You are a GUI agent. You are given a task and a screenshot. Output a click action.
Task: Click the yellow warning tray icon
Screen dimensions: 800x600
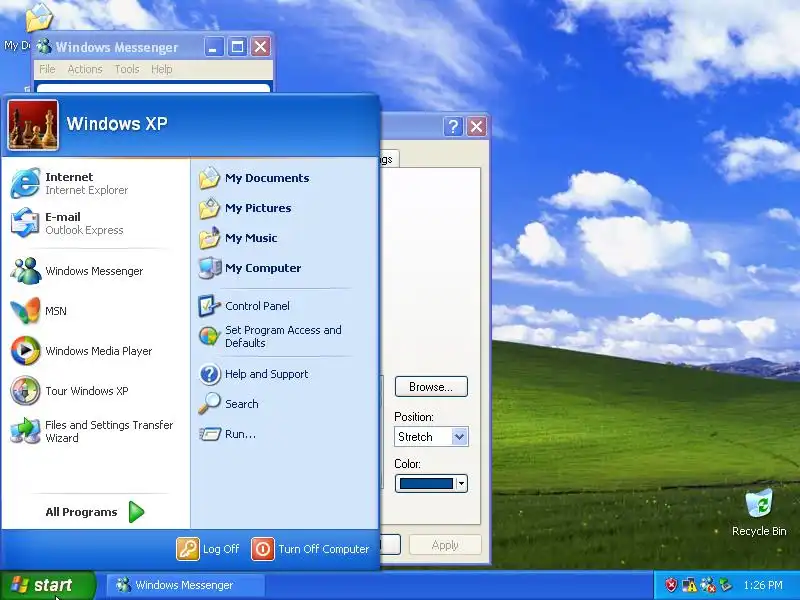click(x=689, y=585)
